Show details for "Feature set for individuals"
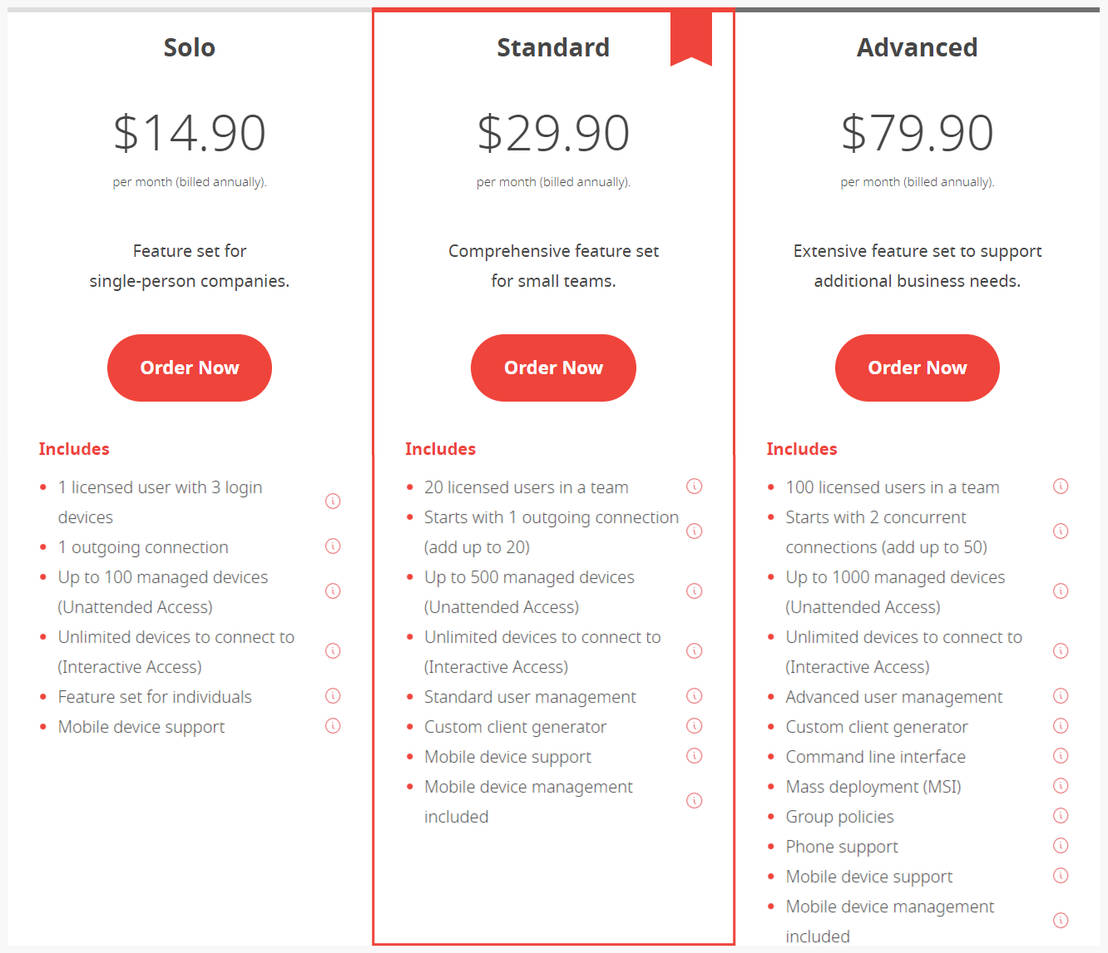Viewport: 1108px width, 953px height. (333, 696)
